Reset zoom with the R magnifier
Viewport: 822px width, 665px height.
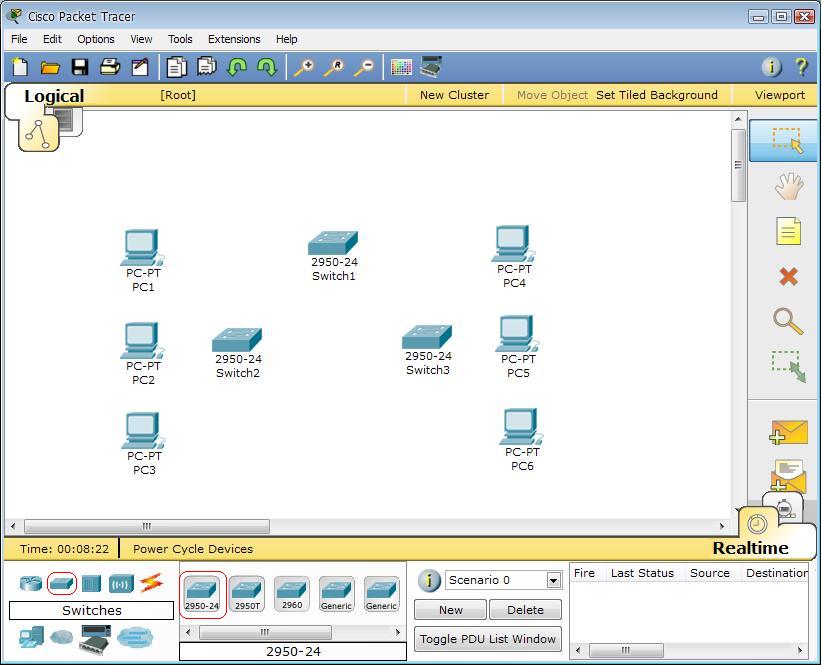pyautogui.click(x=334, y=67)
